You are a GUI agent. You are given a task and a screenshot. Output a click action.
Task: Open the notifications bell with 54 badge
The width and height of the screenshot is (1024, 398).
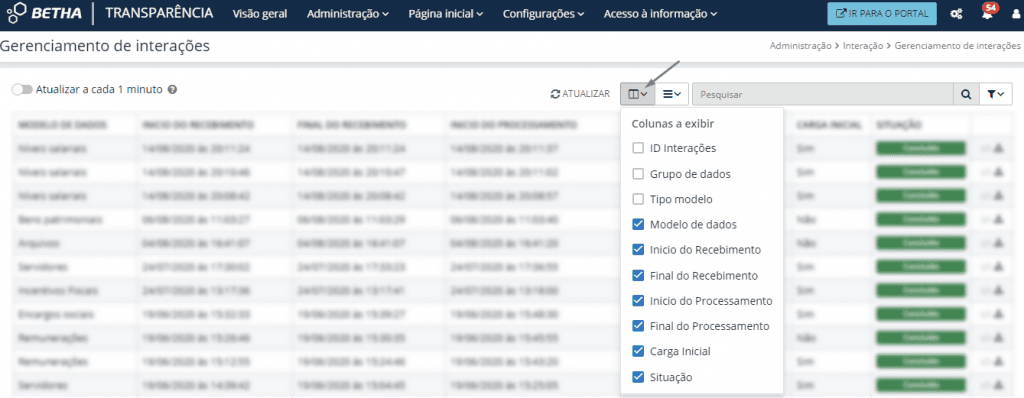[987, 12]
